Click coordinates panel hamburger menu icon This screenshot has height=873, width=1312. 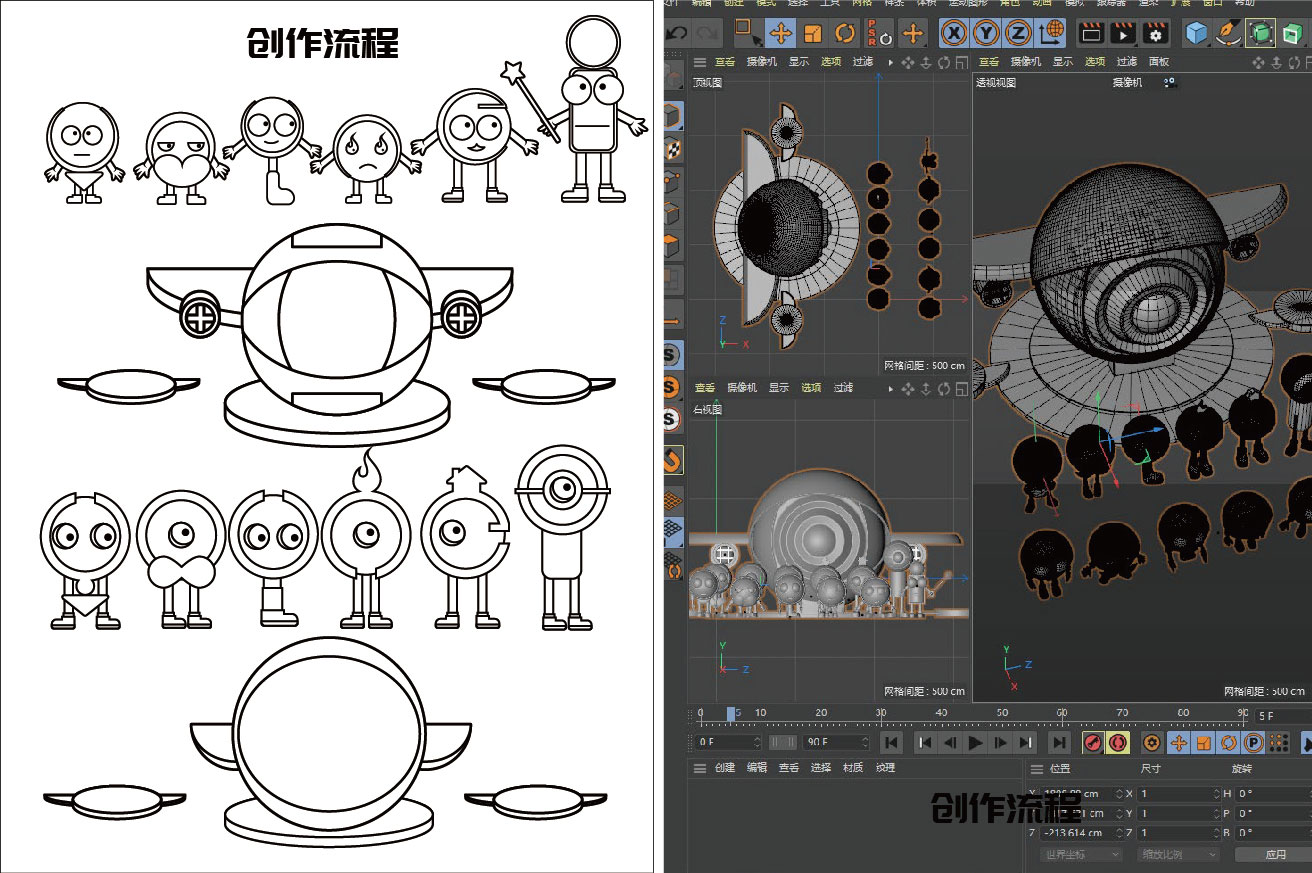point(1035,768)
